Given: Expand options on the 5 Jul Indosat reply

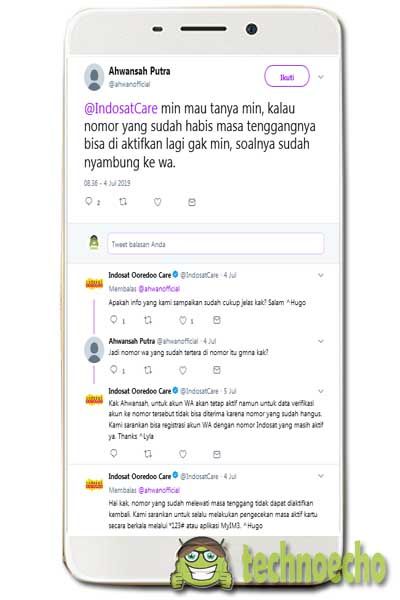Looking at the screenshot, I should [321, 391].
